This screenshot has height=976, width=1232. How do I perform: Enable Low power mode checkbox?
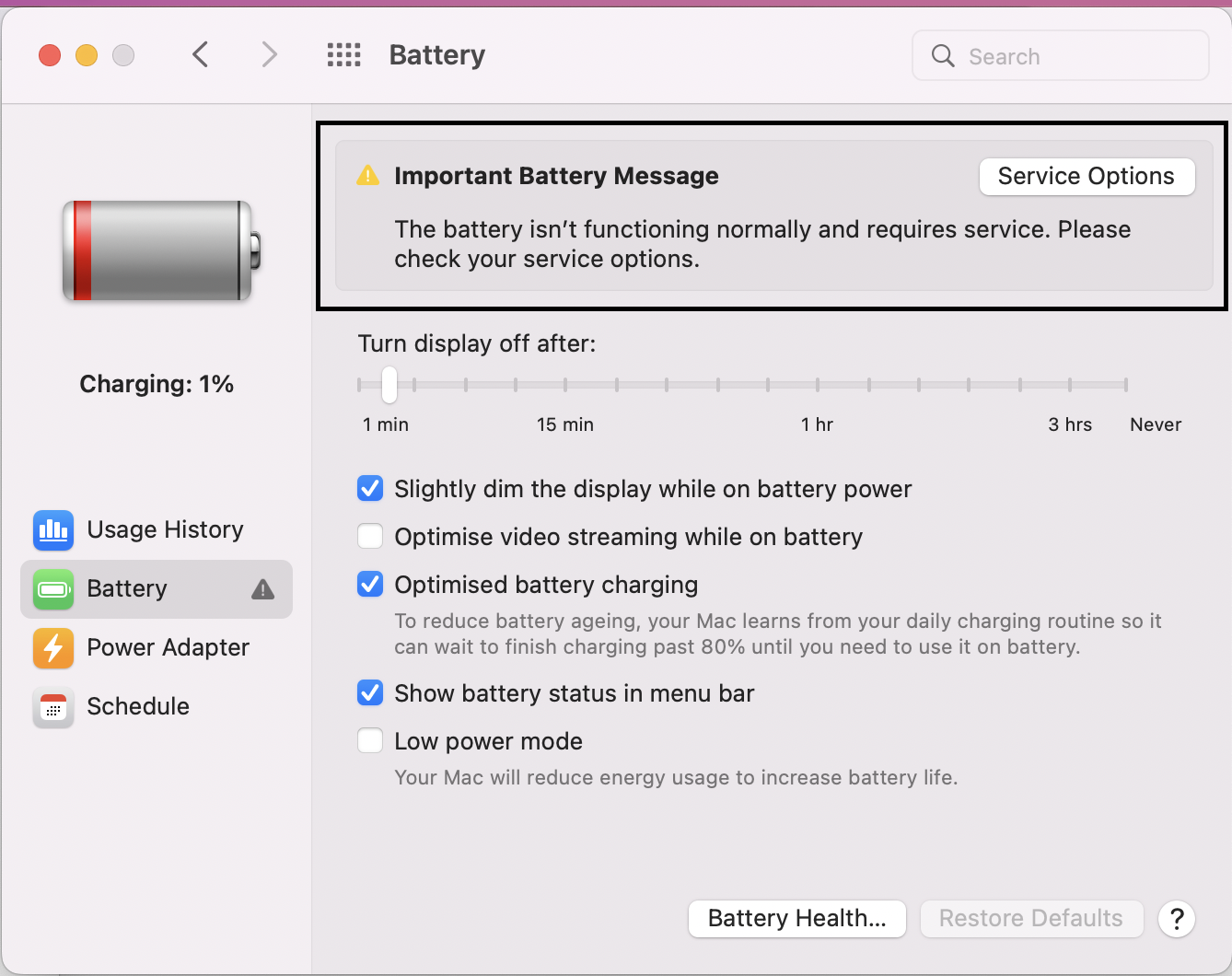point(370,740)
